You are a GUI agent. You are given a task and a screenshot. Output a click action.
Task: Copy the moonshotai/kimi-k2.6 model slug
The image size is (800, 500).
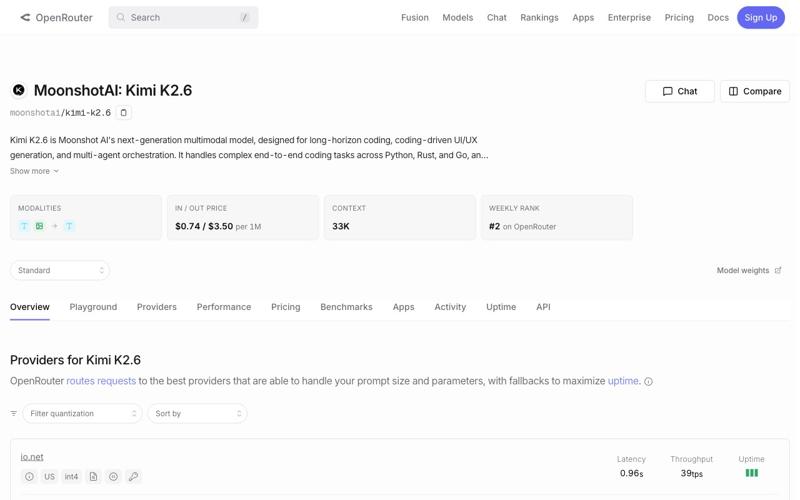tap(123, 113)
